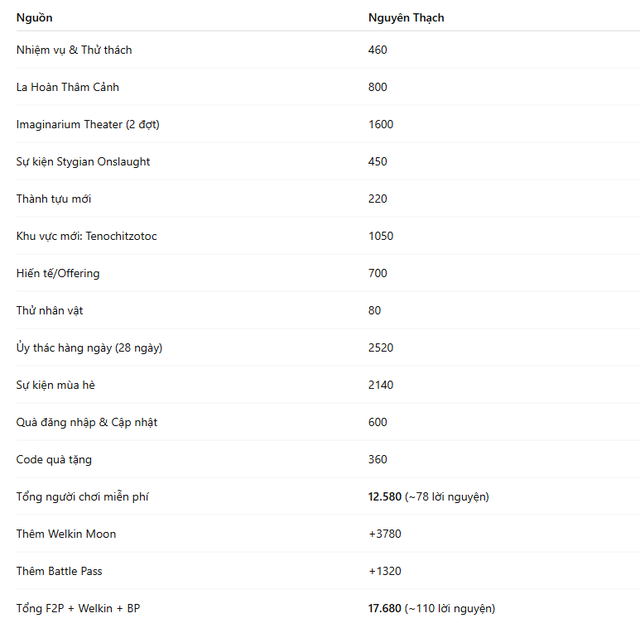Click the "Sự kiện mùa hè" cell
Viewport: 640px width, 623px height.
55,385
